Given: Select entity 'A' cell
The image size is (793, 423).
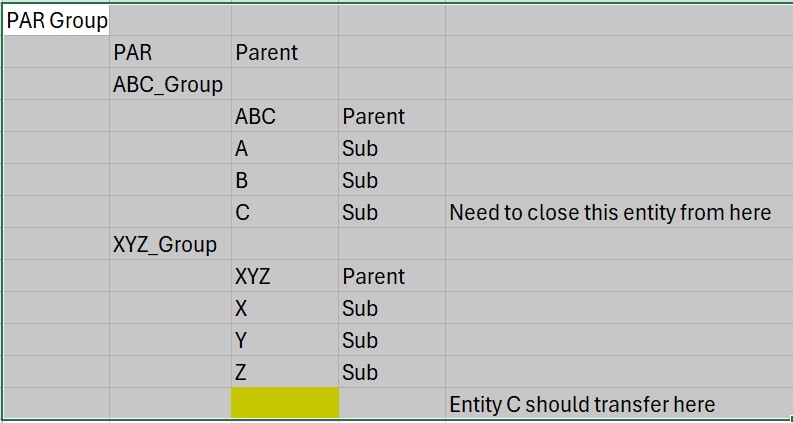Looking at the screenshot, I should pyautogui.click(x=285, y=148).
